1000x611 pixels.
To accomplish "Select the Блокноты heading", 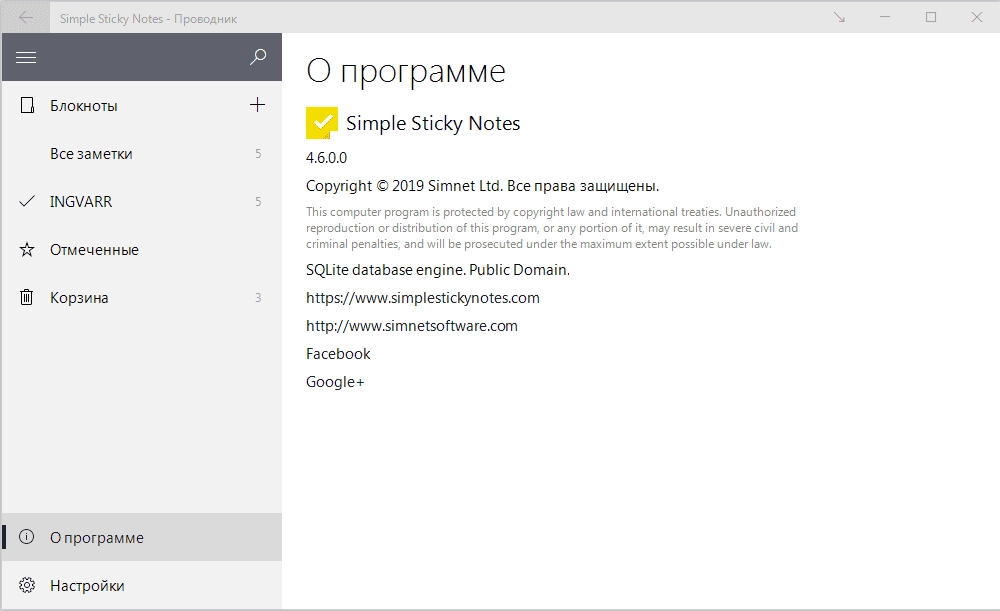I will (x=84, y=106).
